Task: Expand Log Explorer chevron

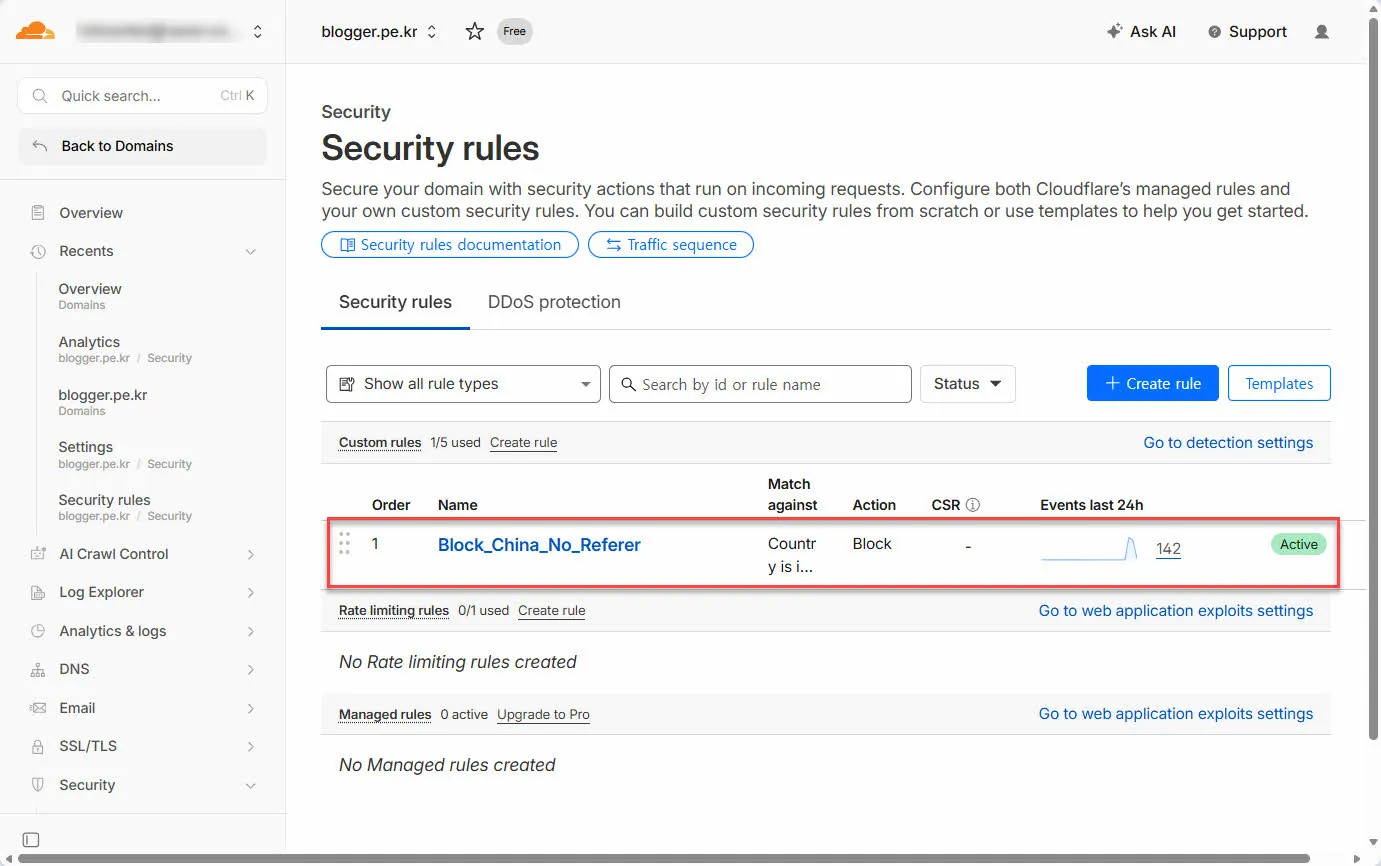Action: (x=251, y=593)
